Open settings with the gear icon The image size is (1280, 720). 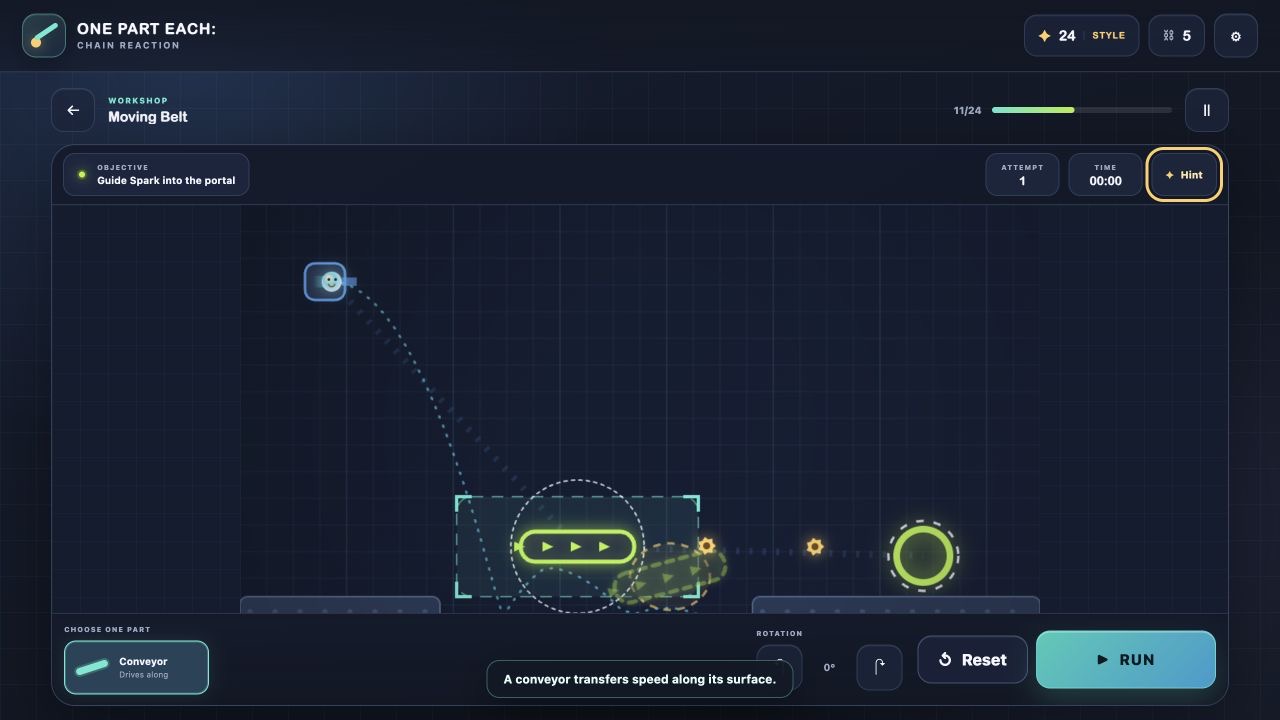[1235, 36]
